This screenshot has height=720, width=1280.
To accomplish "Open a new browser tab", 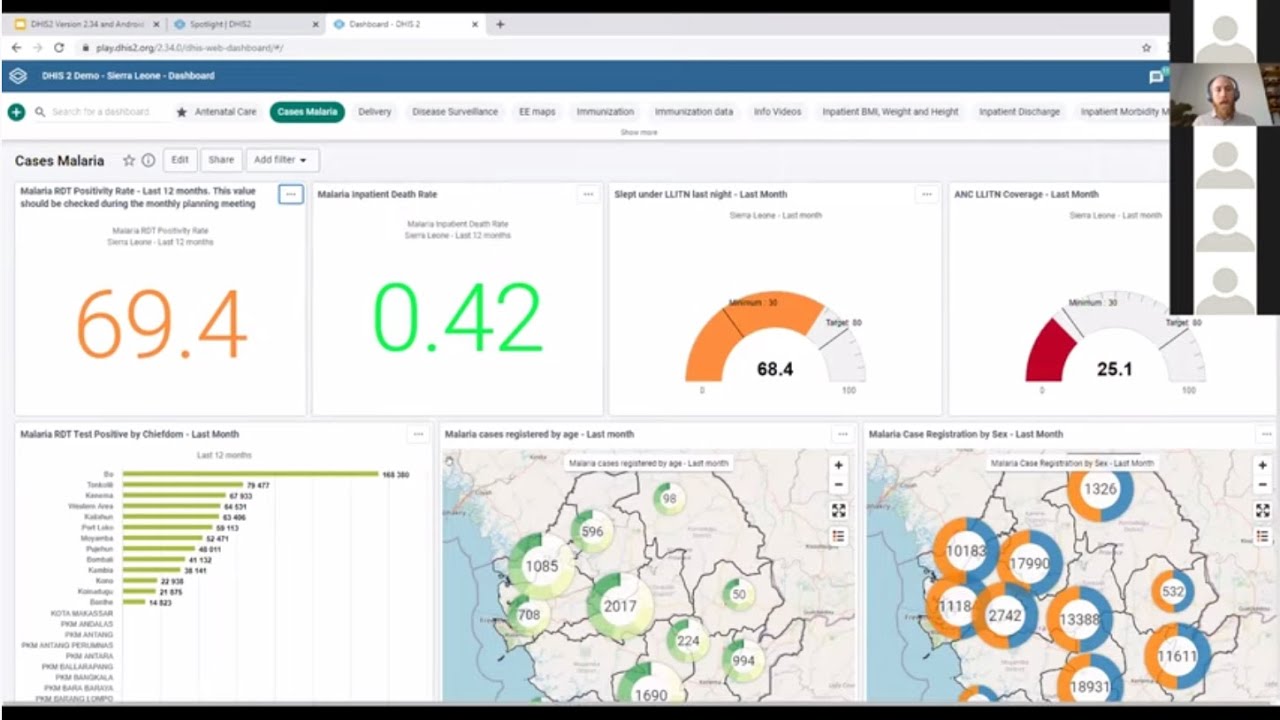I will (500, 24).
